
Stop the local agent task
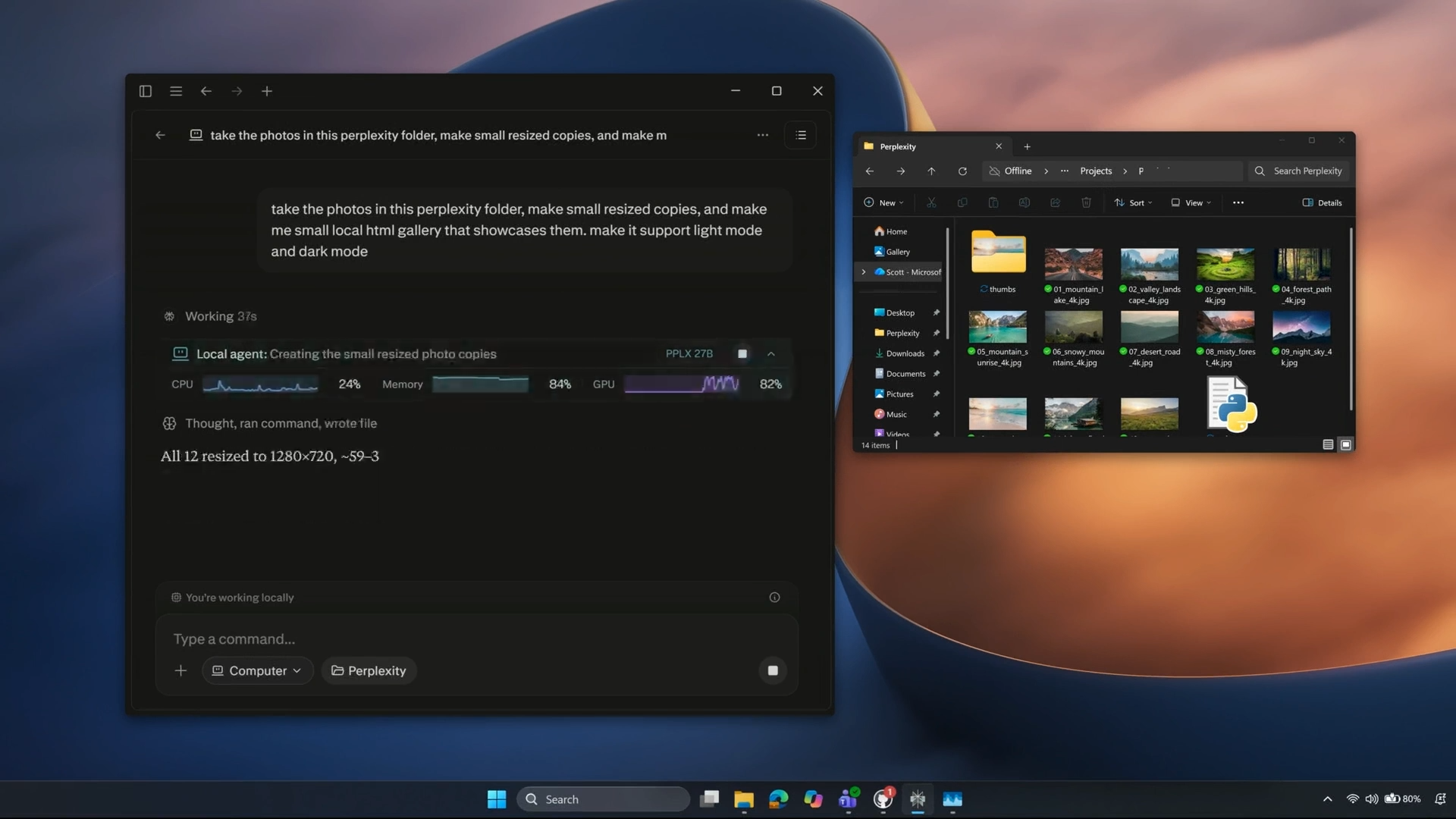(742, 354)
